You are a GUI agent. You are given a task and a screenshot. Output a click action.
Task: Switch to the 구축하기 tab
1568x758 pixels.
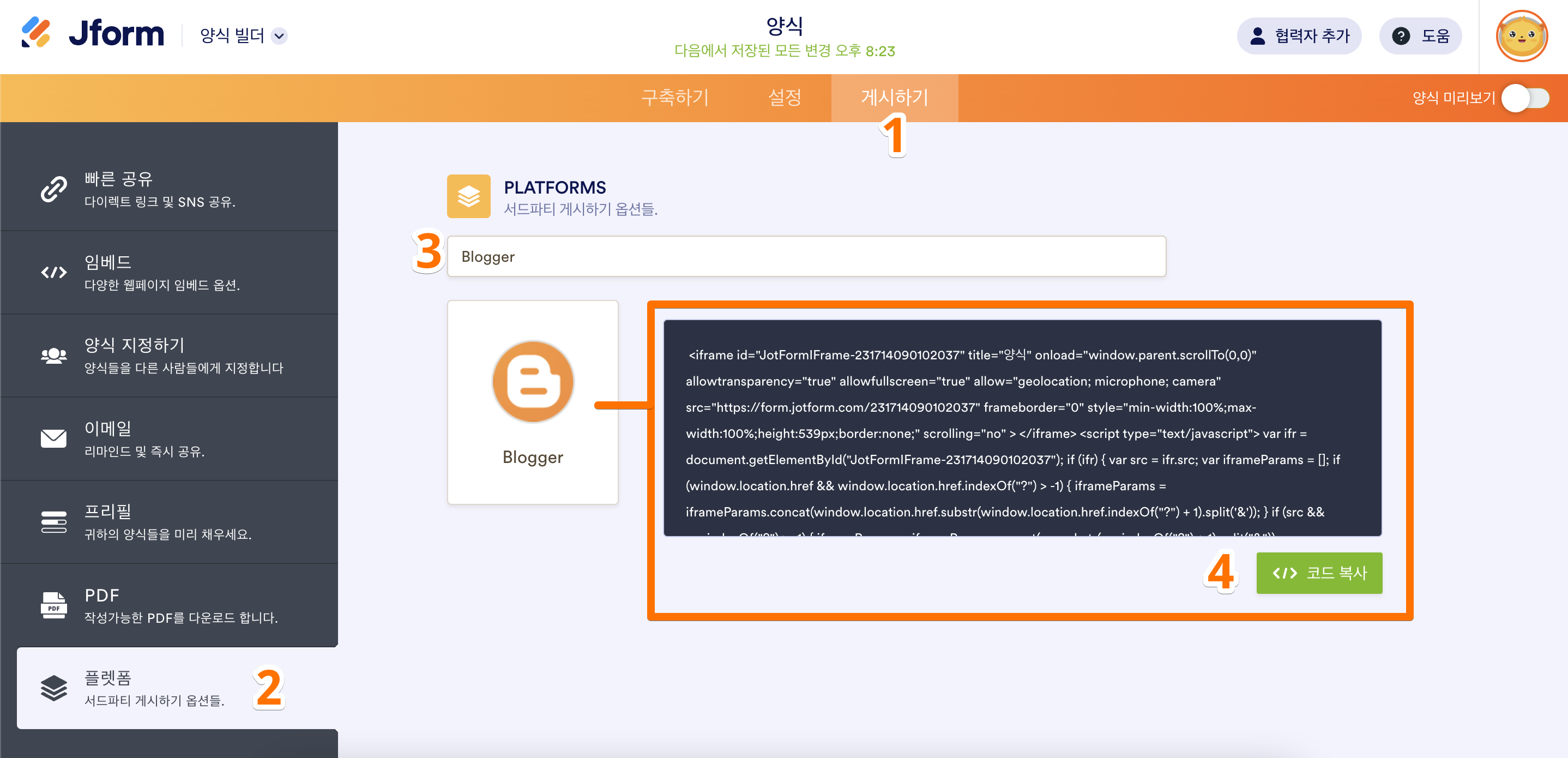[x=674, y=98]
